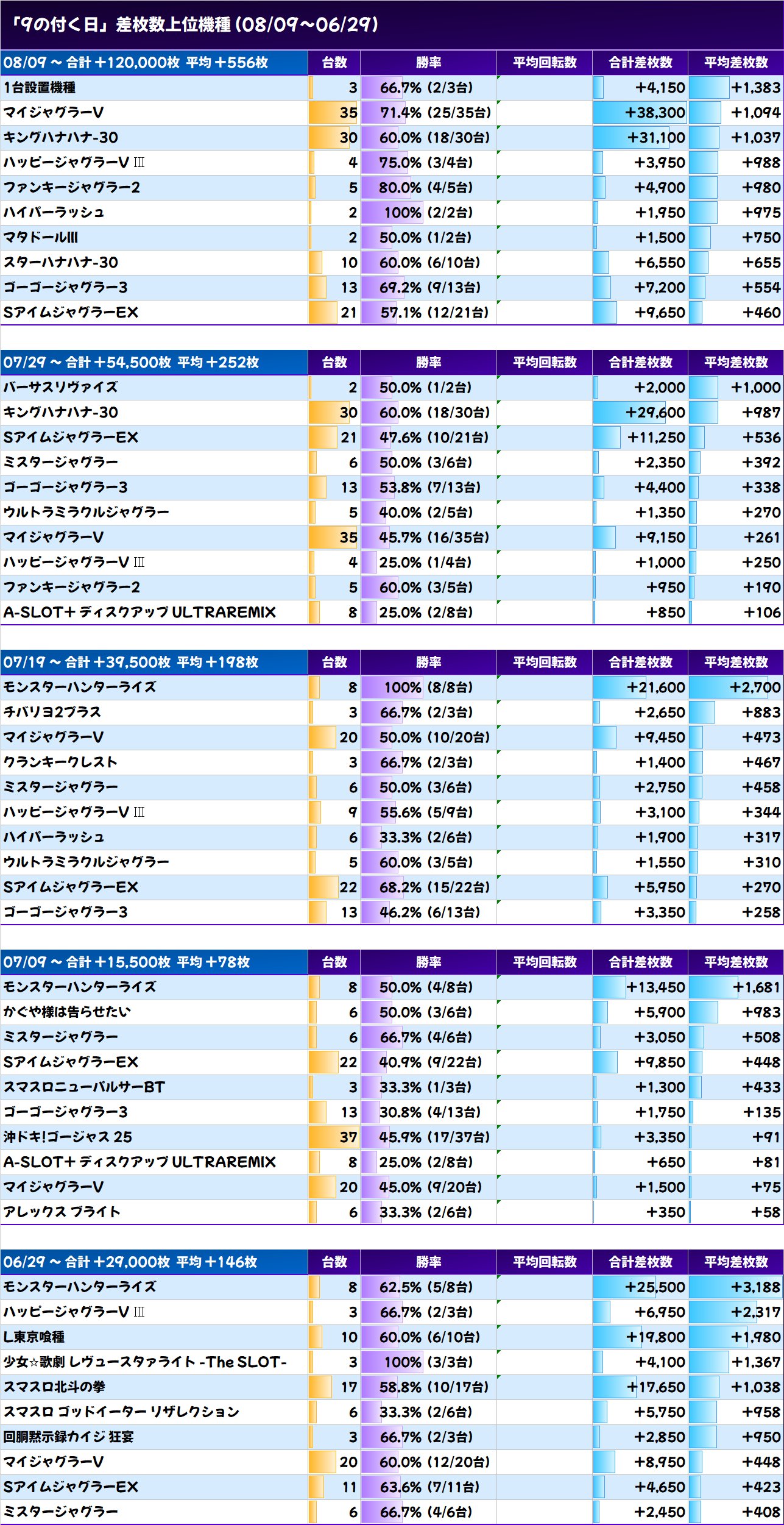Click 合計差枚数 header in 07/19 table
Screen dimensions: 784x1525
point(640,662)
